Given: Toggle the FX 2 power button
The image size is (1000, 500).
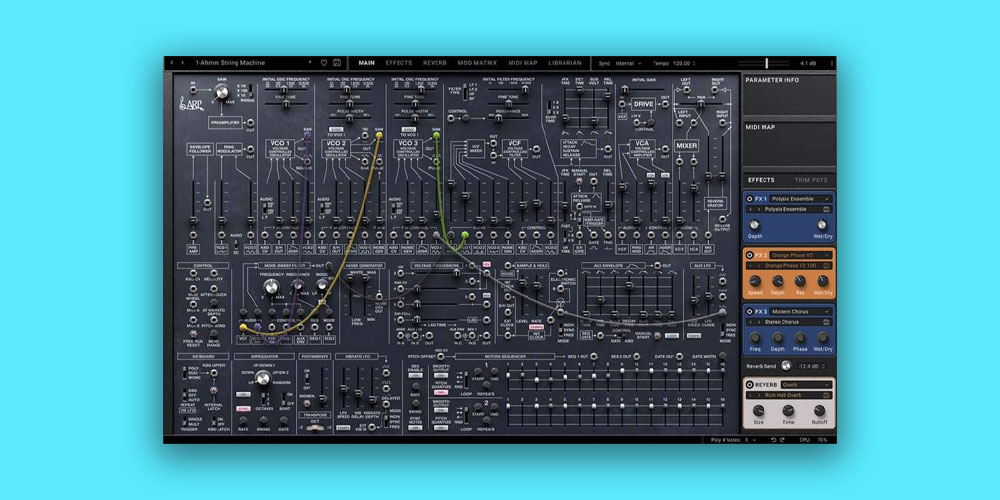Looking at the screenshot, I should coord(750,255).
